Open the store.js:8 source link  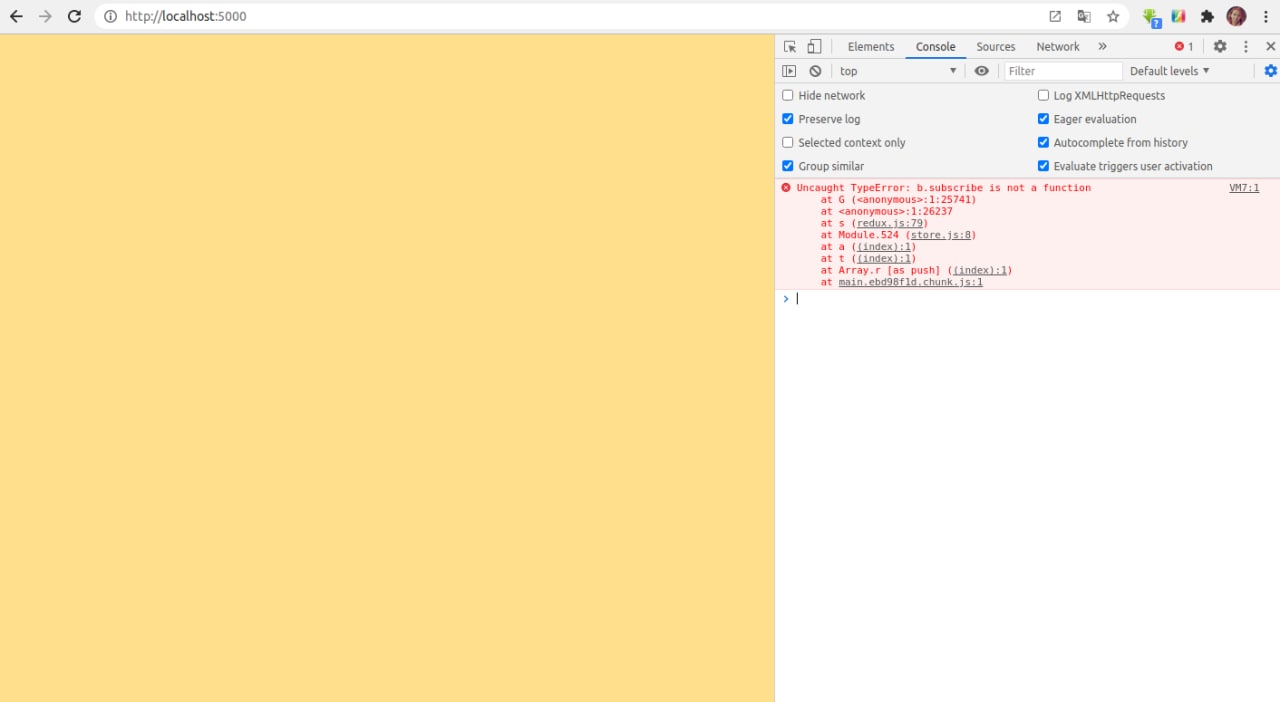click(941, 235)
